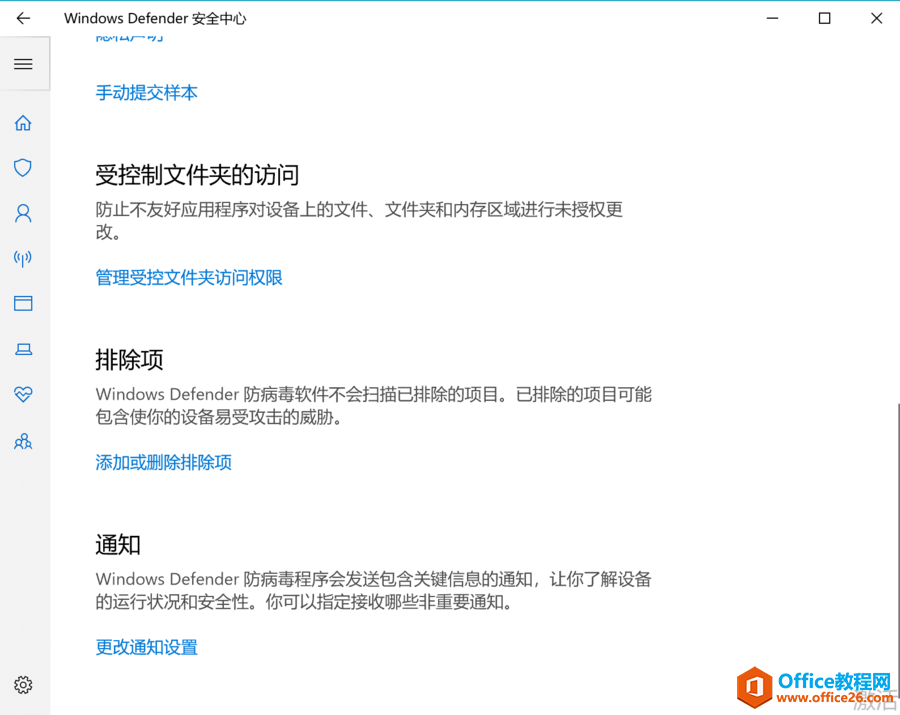
Task: Open Account protection person icon
Action: (23, 213)
